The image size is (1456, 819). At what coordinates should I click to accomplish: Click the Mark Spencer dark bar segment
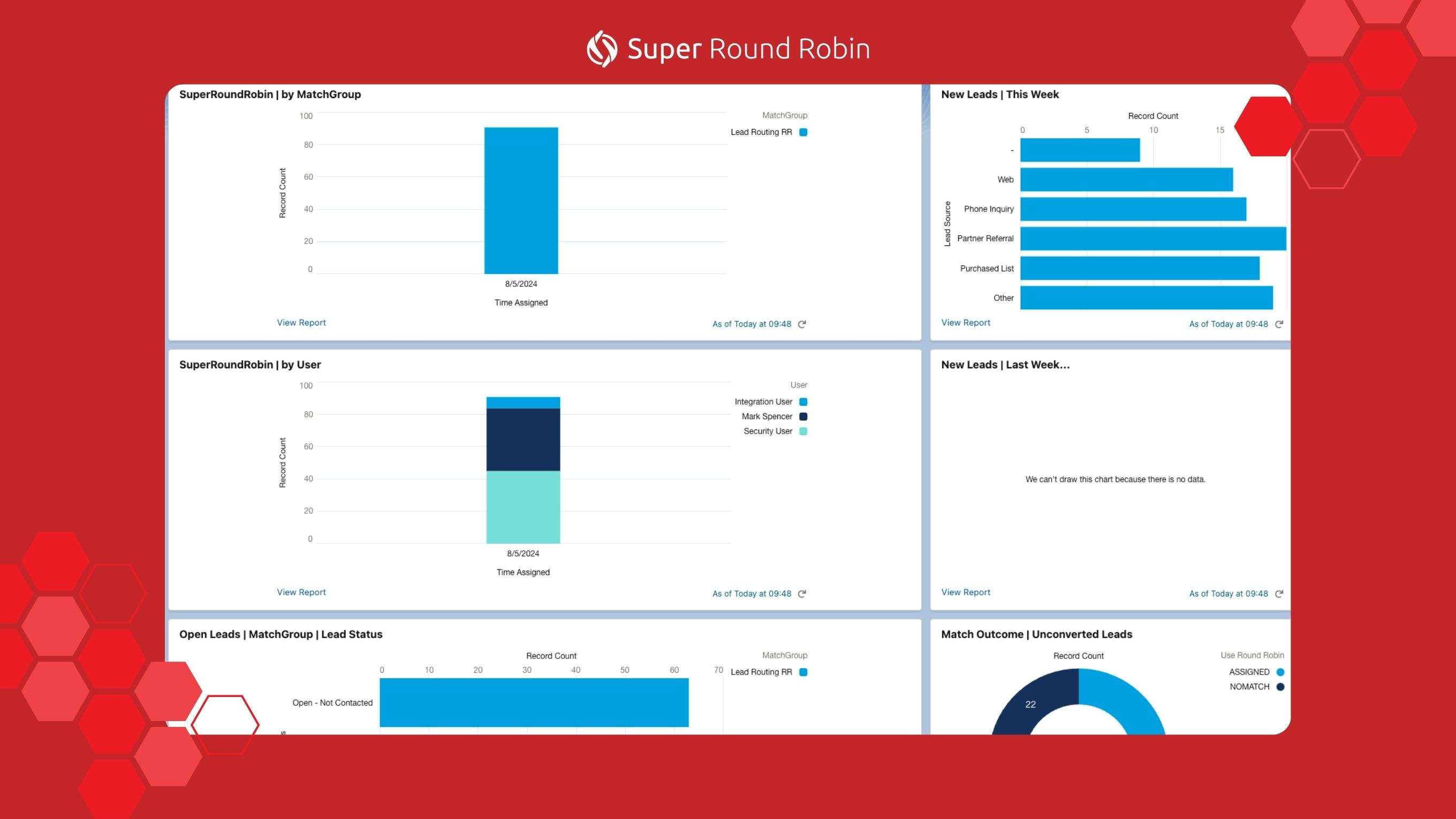point(523,439)
